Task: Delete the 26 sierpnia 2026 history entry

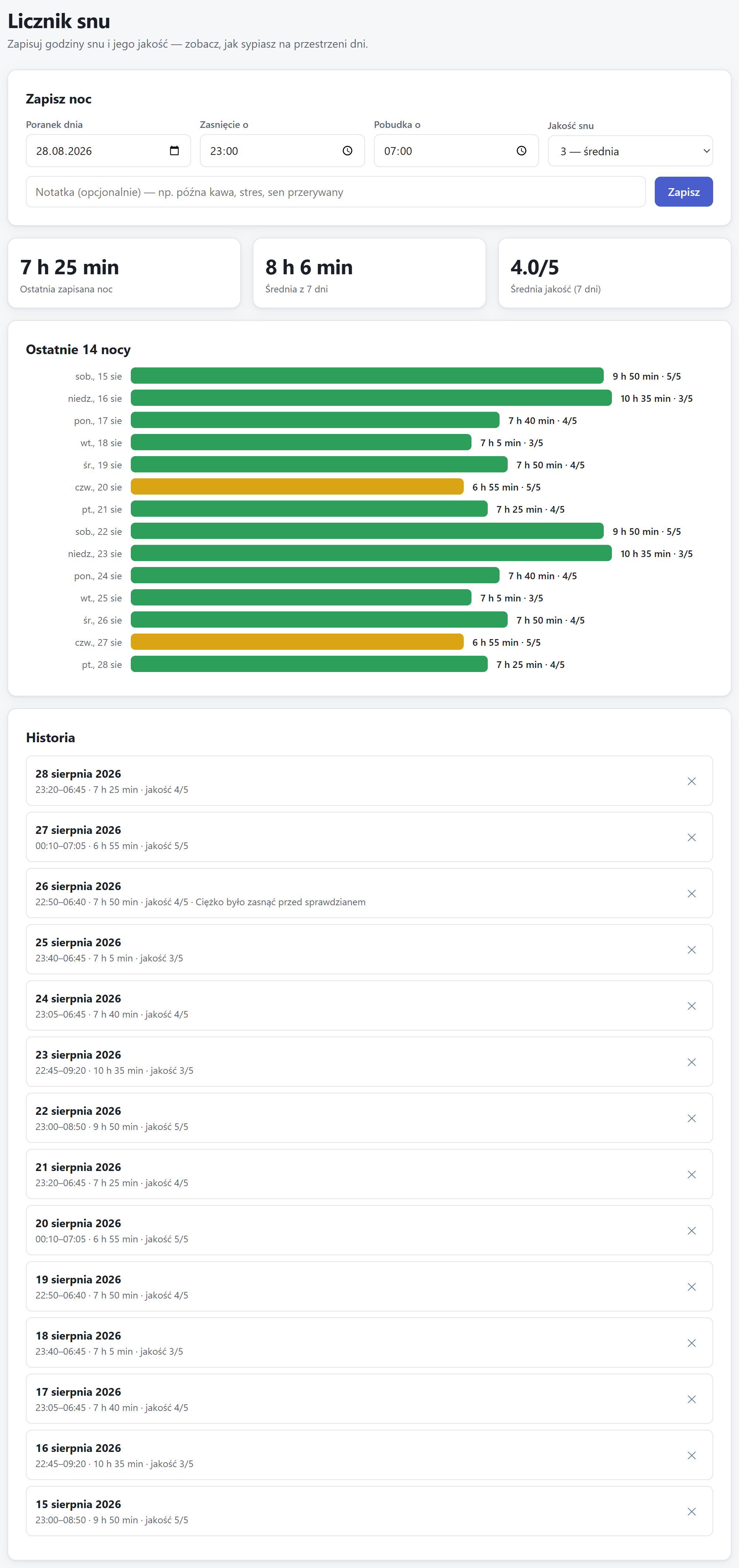Action: pos(692,893)
